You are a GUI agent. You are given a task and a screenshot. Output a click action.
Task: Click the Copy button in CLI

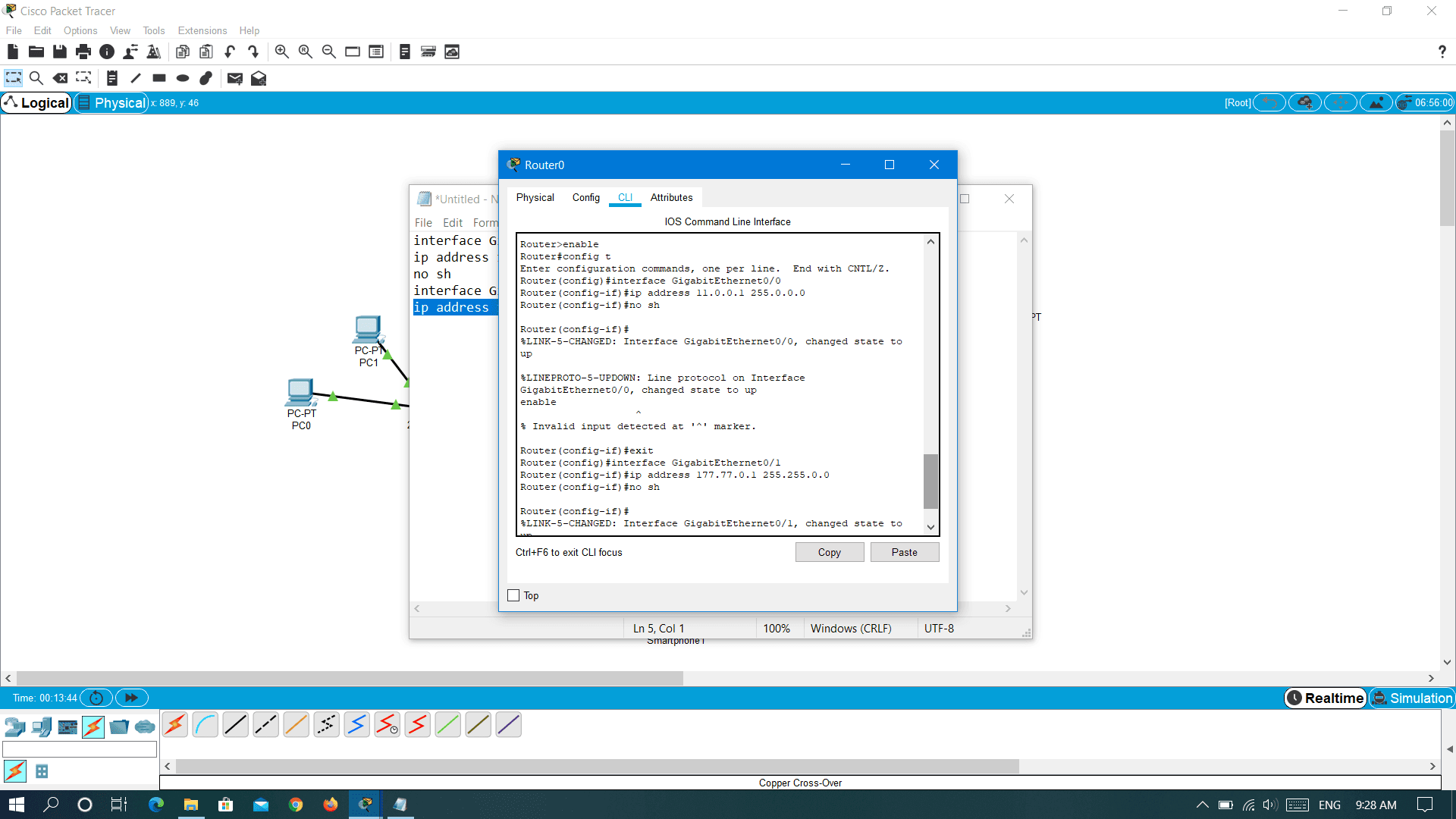[829, 552]
